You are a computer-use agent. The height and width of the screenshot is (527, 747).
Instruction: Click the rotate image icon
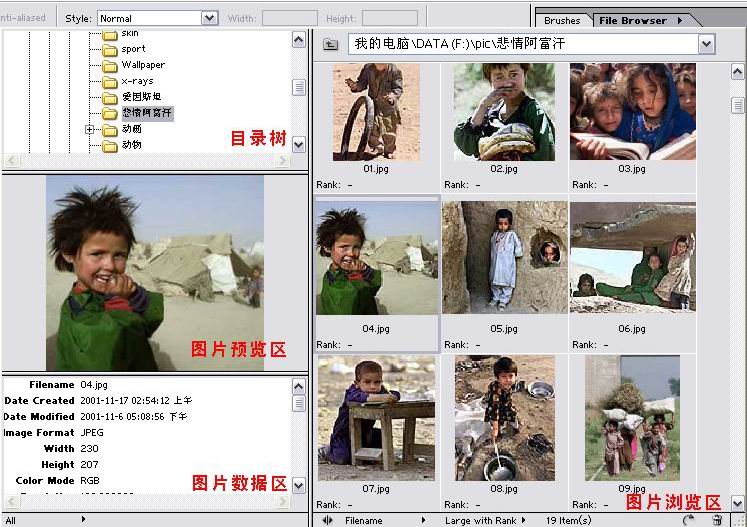(689, 520)
